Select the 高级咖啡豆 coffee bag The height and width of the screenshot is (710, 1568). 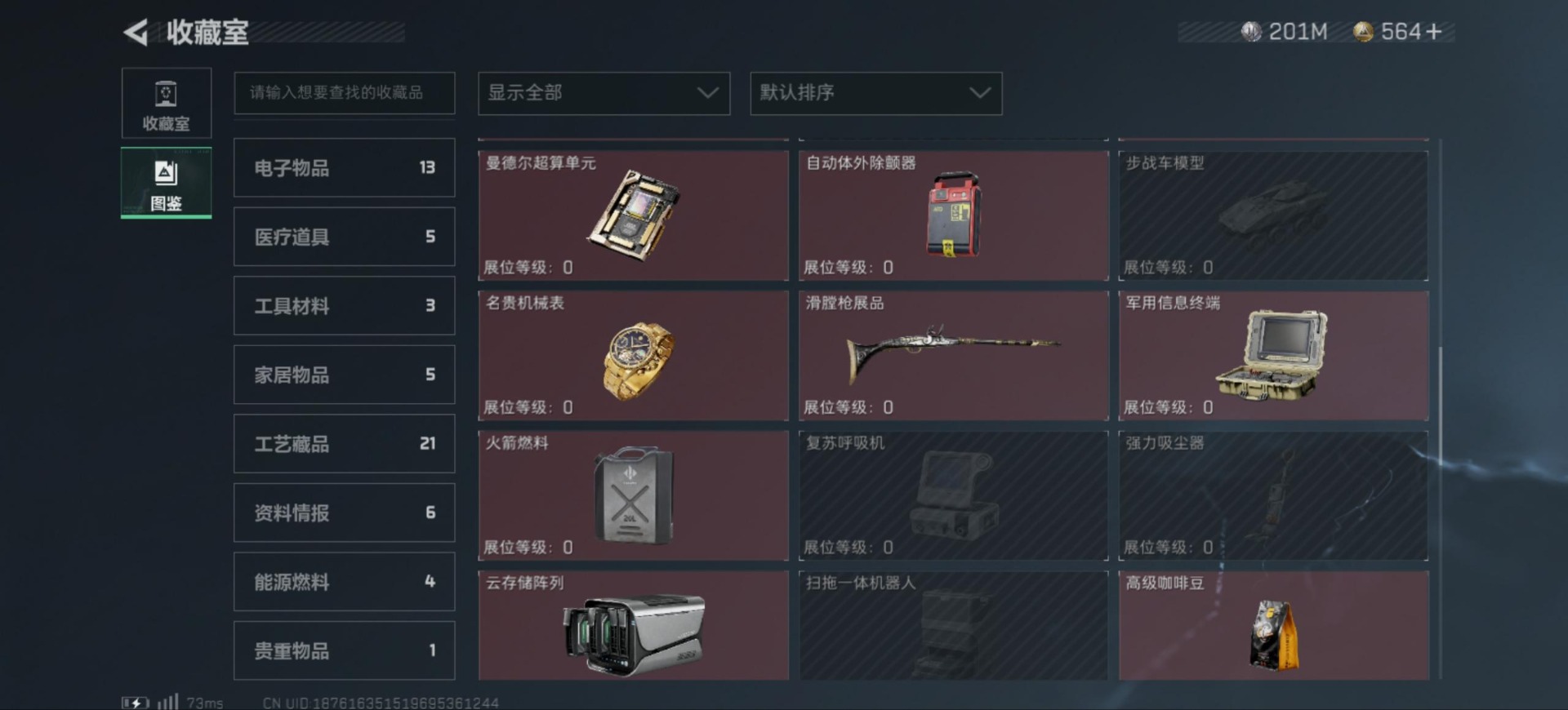point(1273,625)
